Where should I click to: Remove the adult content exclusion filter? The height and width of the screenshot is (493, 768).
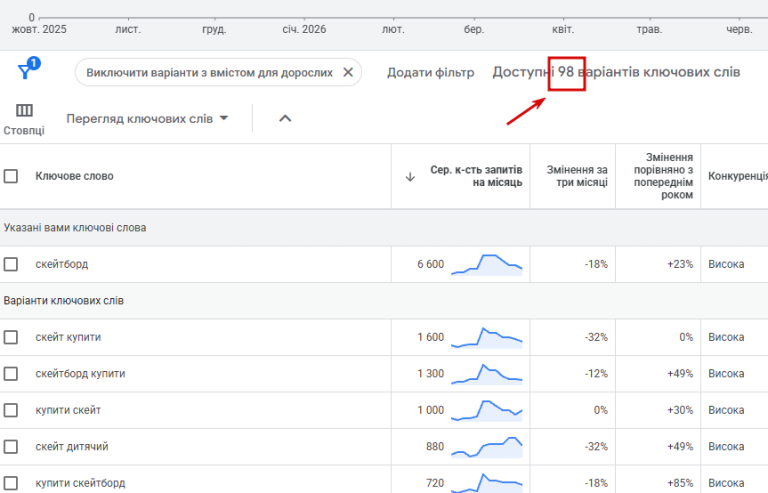[348, 72]
